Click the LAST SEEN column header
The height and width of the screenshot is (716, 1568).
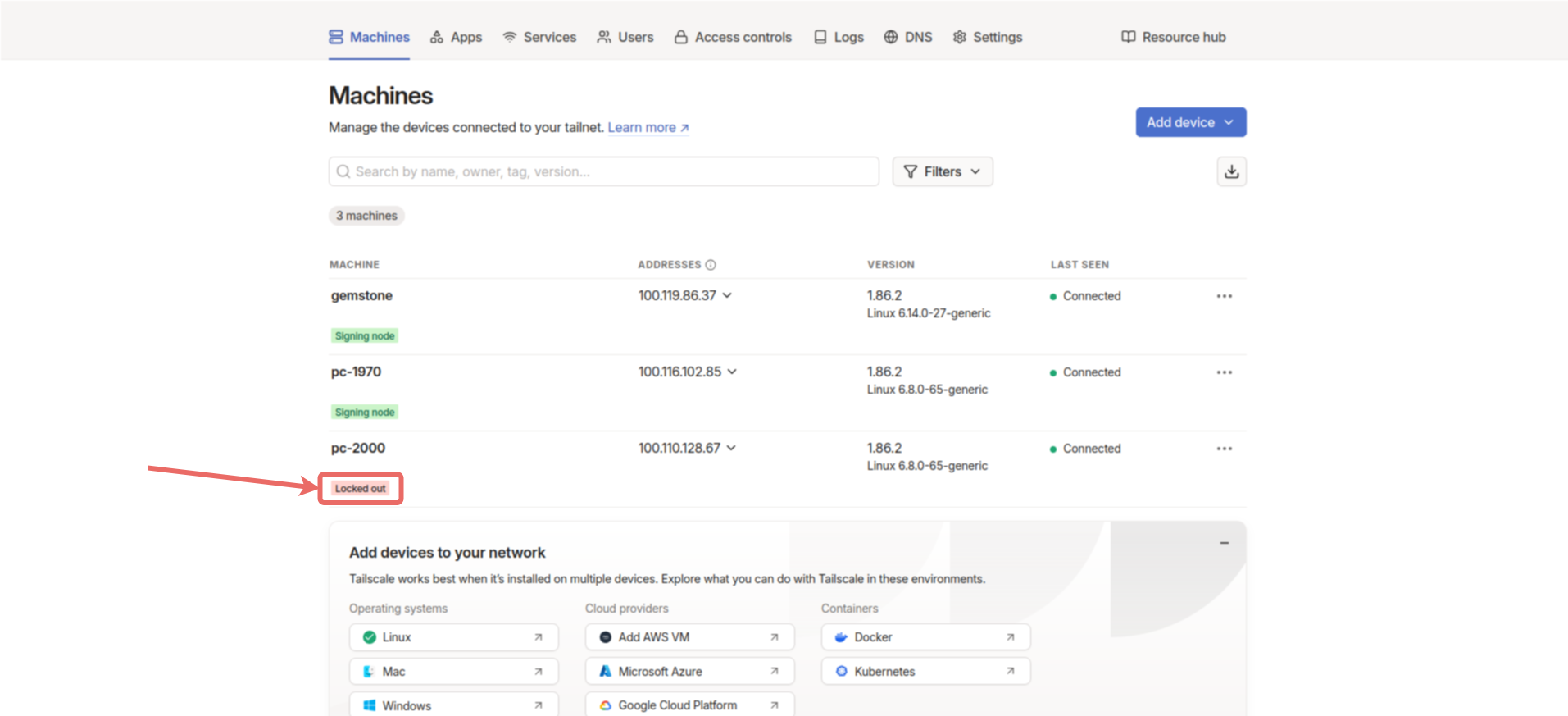click(x=1079, y=265)
